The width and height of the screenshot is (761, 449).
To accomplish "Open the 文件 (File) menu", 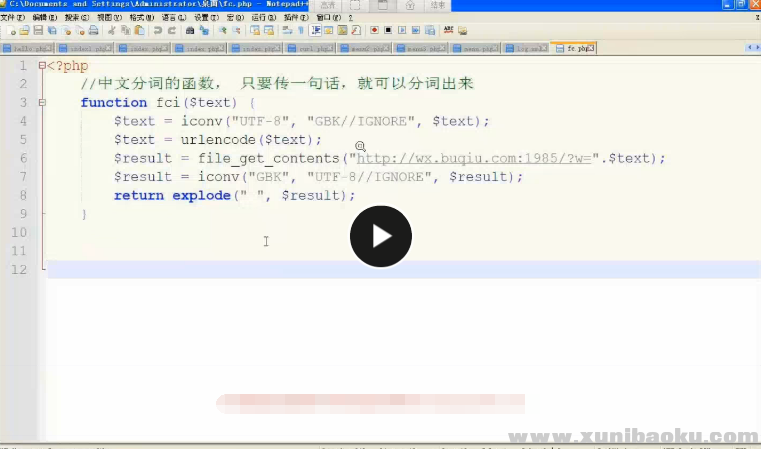I will (x=12, y=18).
